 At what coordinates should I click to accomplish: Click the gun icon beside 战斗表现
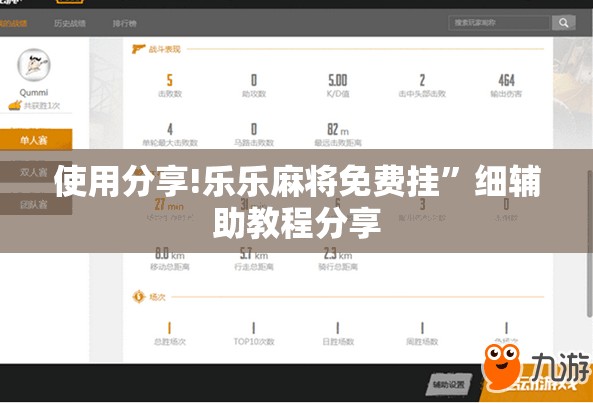[x=138, y=49]
